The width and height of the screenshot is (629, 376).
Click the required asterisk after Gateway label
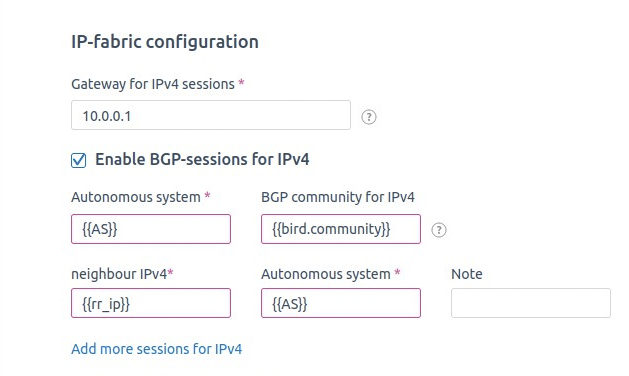click(241, 82)
